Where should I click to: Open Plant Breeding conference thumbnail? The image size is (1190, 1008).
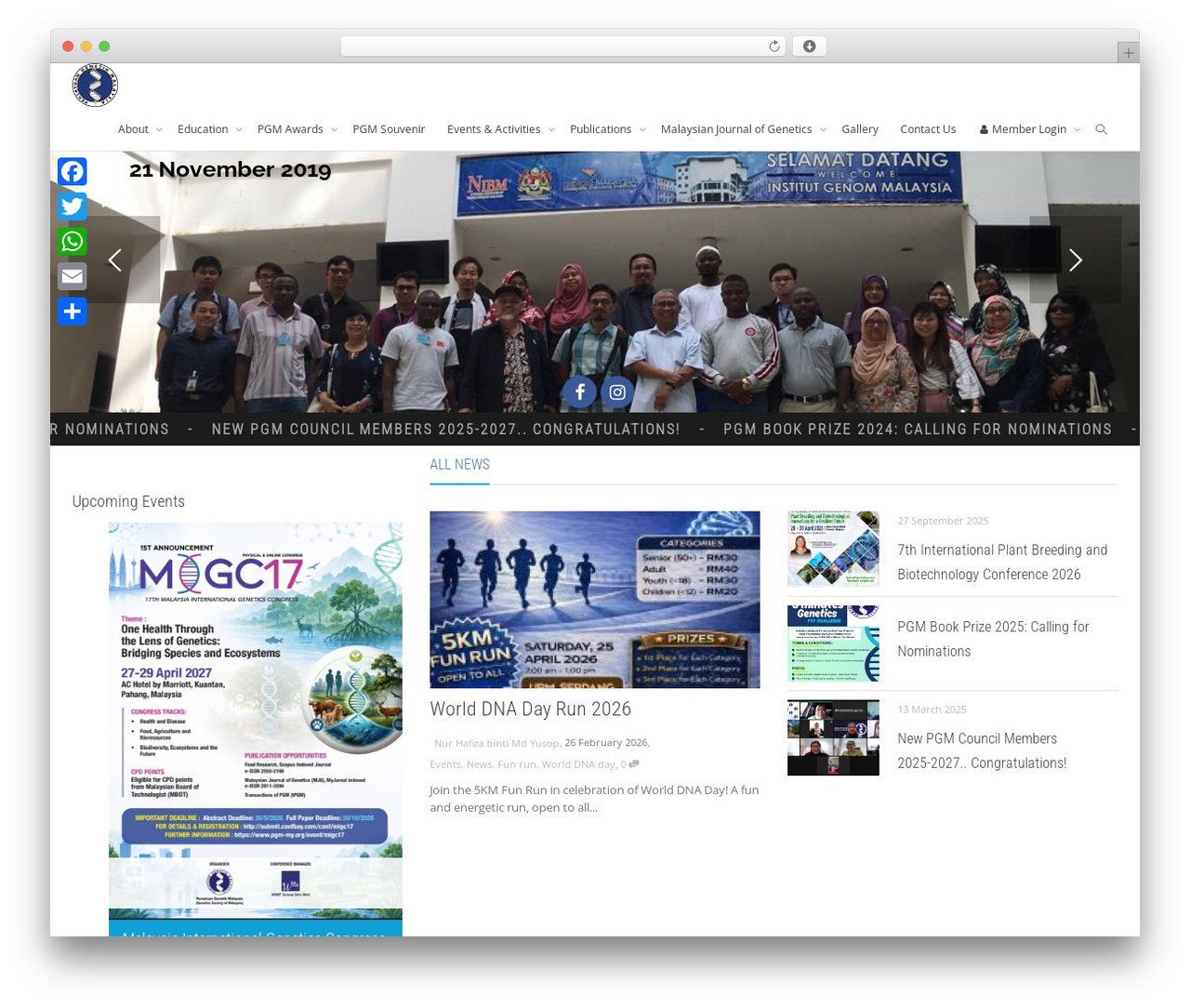click(x=833, y=549)
